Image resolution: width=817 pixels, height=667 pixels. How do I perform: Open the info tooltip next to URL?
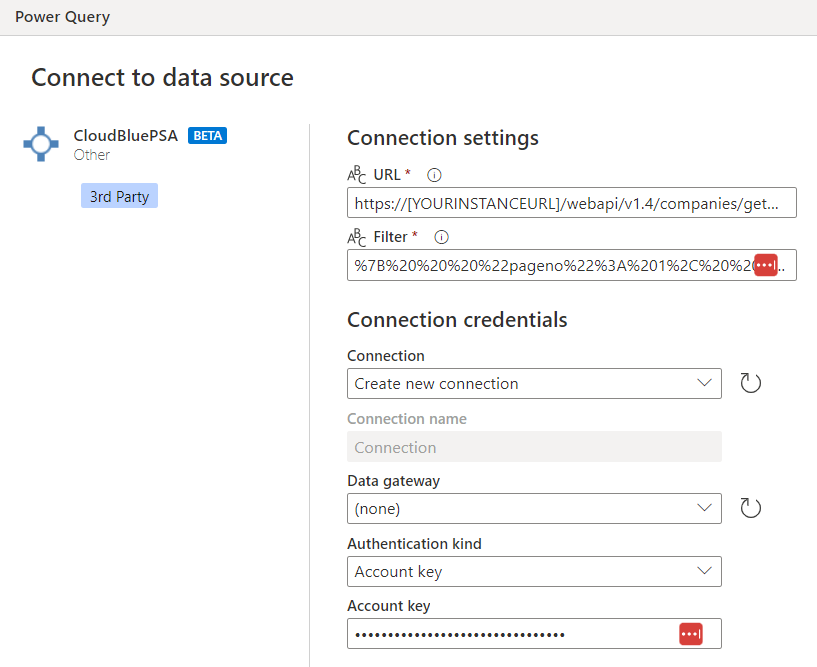[x=434, y=174]
